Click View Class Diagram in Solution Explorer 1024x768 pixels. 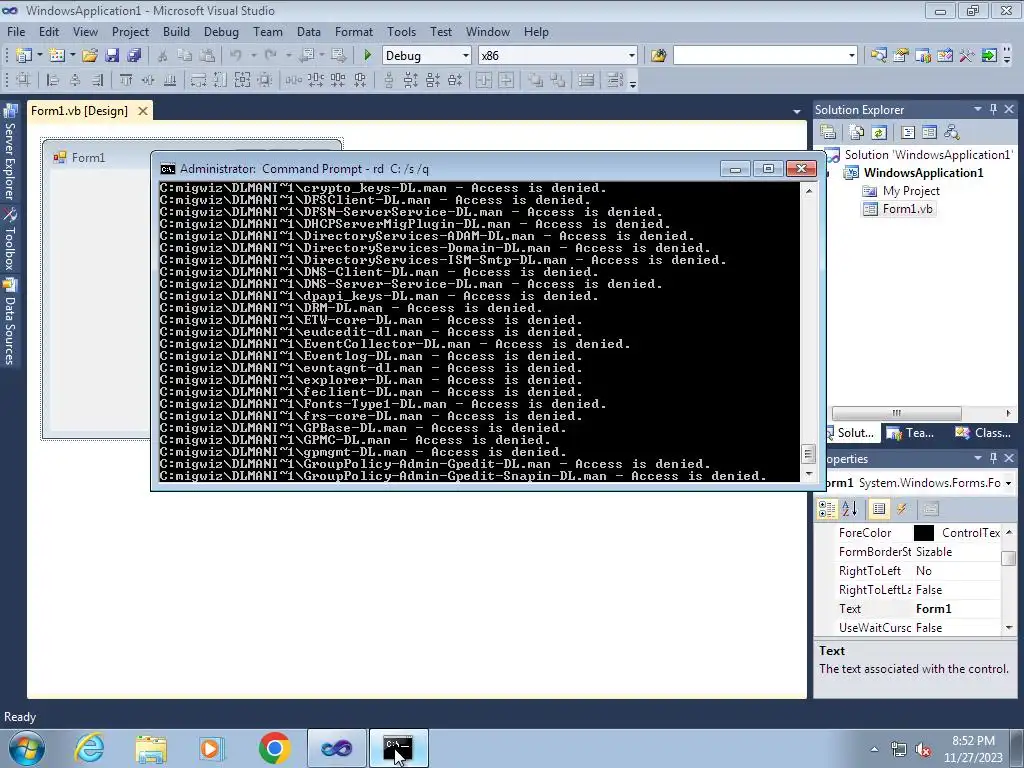pos(952,133)
